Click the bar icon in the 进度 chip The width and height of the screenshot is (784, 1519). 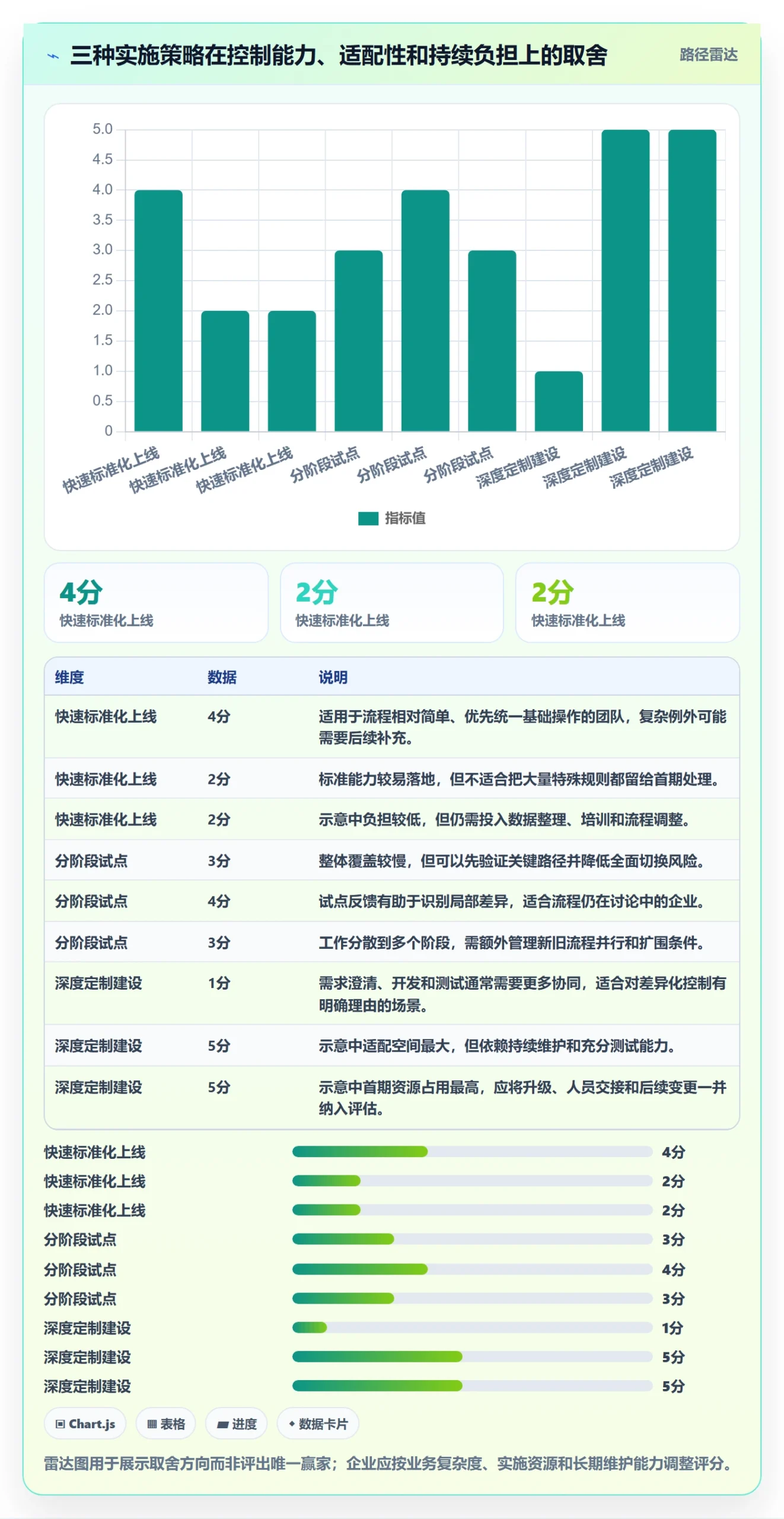pos(222,1424)
